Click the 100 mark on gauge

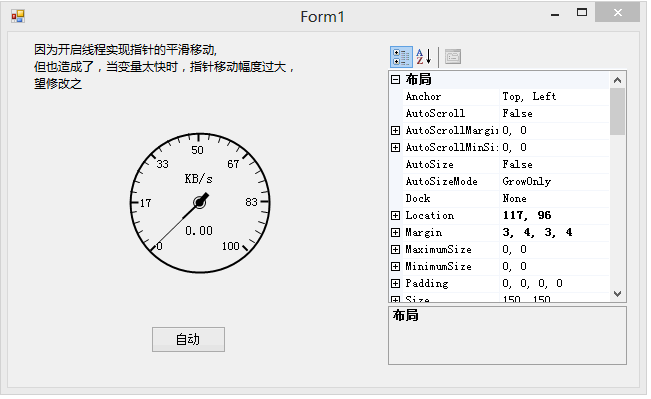pyautogui.click(x=230, y=246)
